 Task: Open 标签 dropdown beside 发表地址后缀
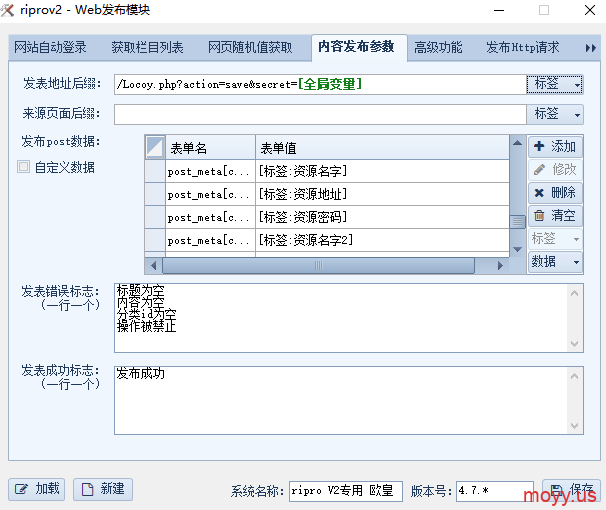[x=555, y=84]
